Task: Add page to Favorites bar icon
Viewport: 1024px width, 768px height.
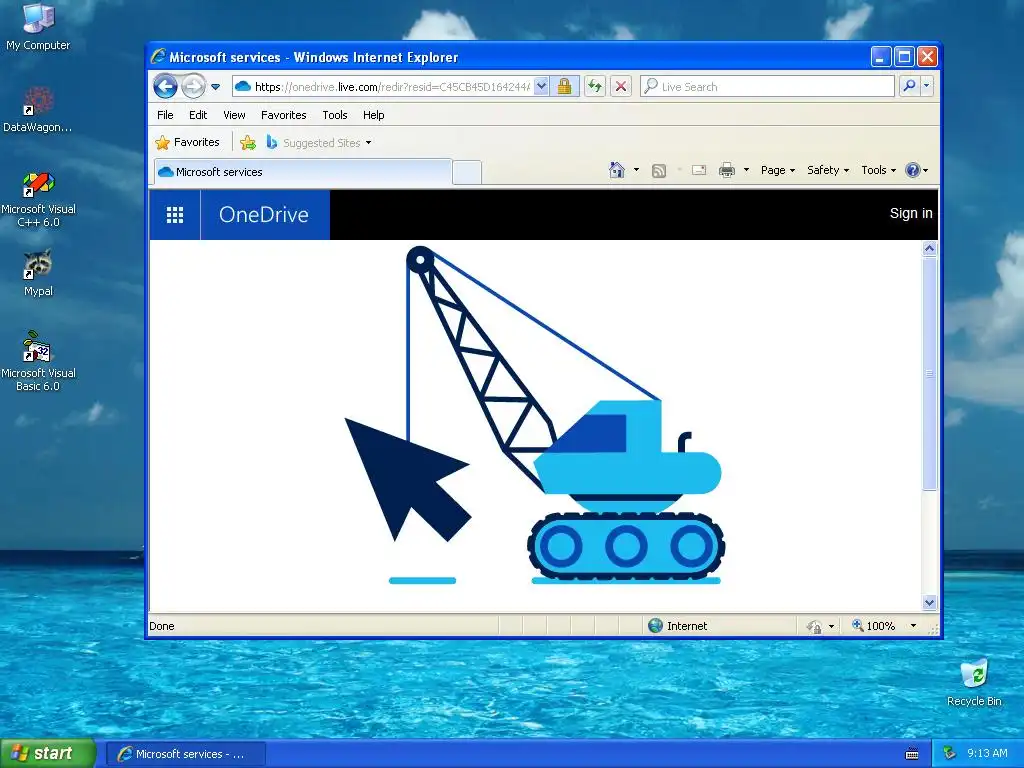Action: 248,142
